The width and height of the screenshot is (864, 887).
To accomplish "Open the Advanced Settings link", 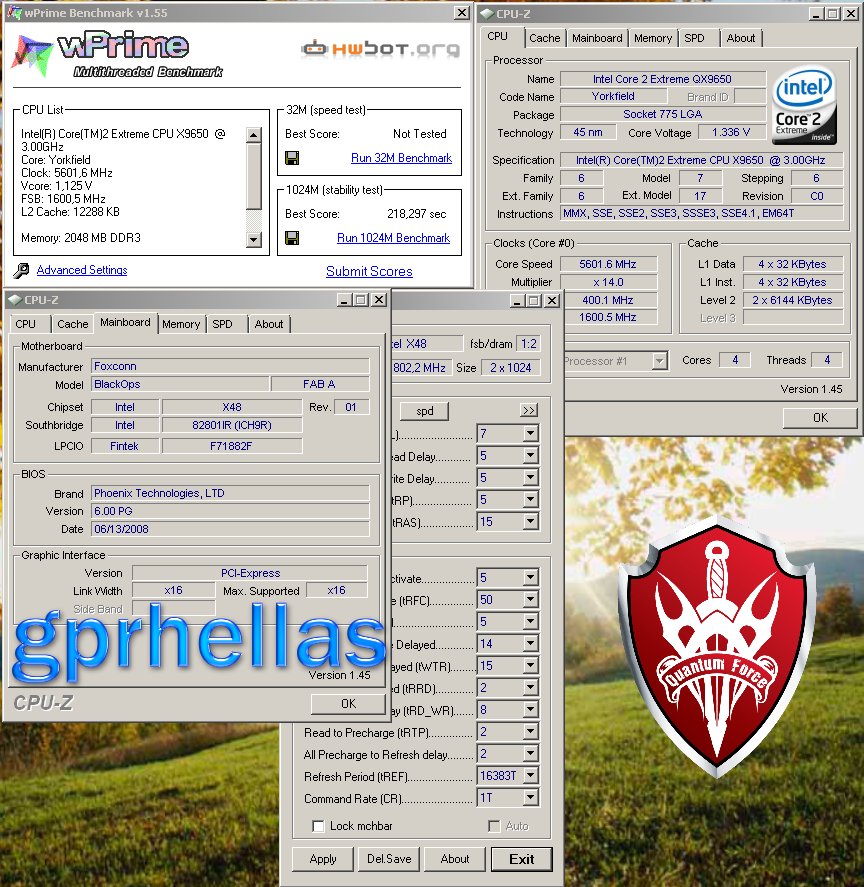I will pyautogui.click(x=82, y=270).
